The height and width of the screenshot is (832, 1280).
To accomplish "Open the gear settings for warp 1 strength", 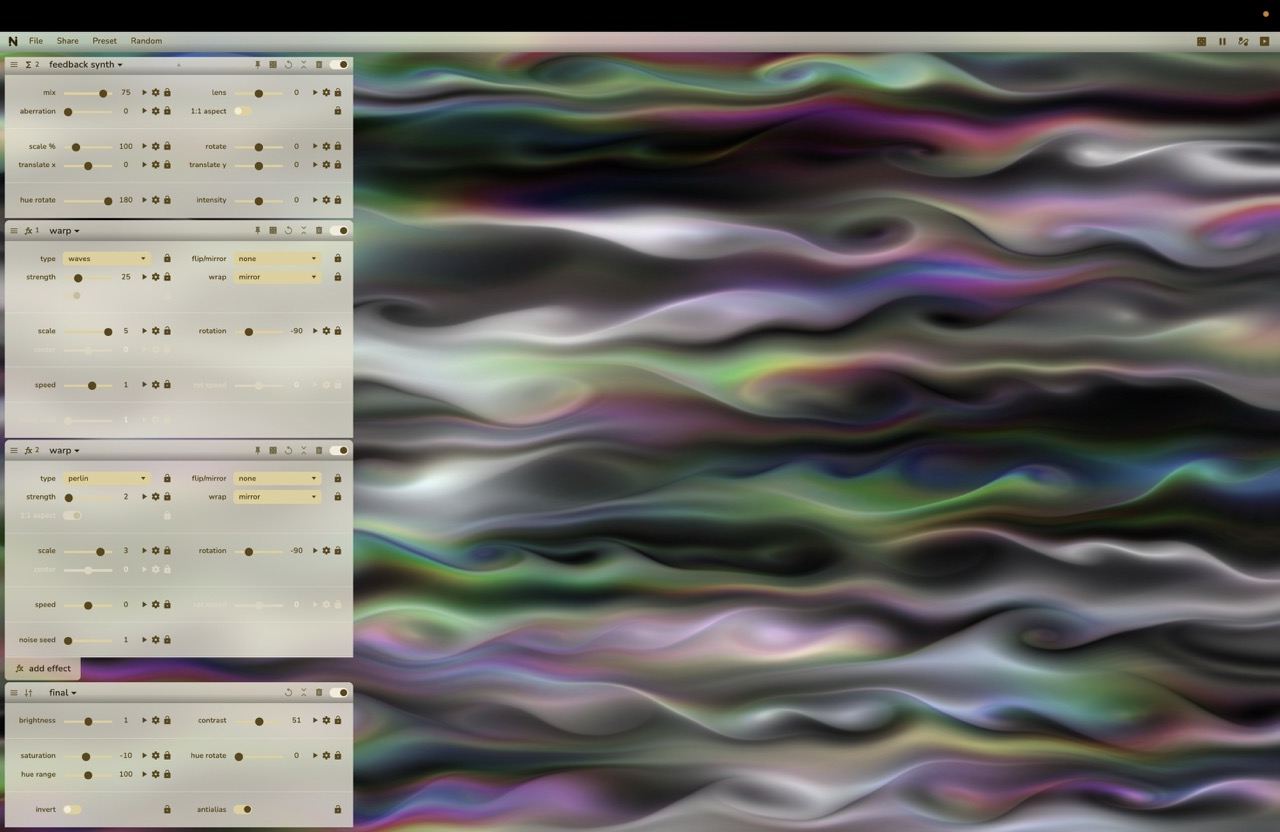I will pyautogui.click(x=155, y=277).
